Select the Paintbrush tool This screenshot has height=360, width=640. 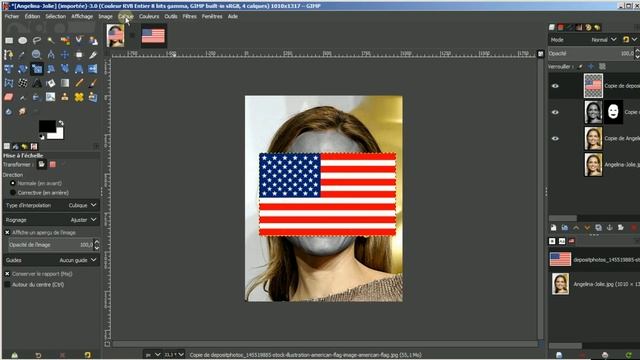pyautogui.click(x=93, y=83)
